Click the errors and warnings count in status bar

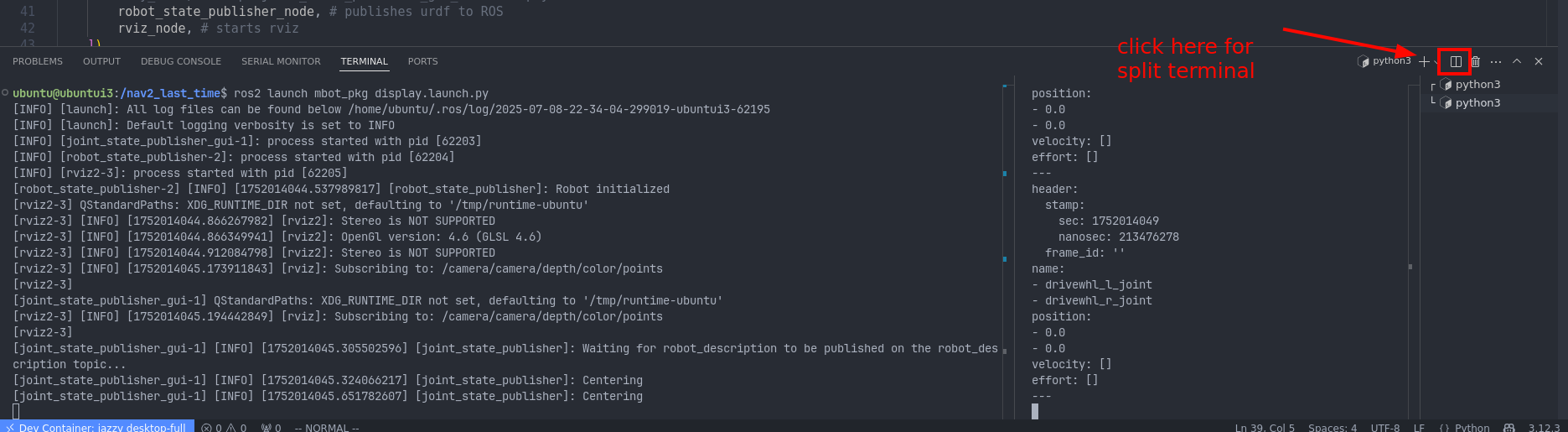point(224,427)
